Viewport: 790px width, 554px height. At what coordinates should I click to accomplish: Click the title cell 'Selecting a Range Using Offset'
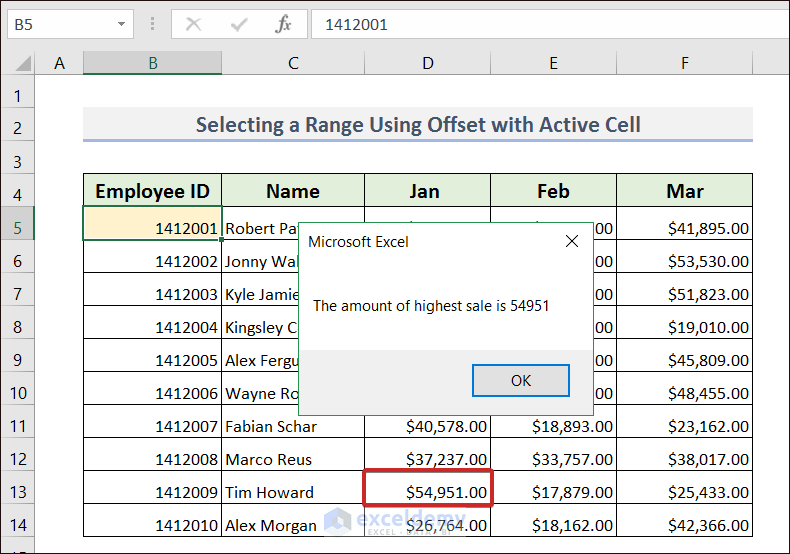pos(418,124)
